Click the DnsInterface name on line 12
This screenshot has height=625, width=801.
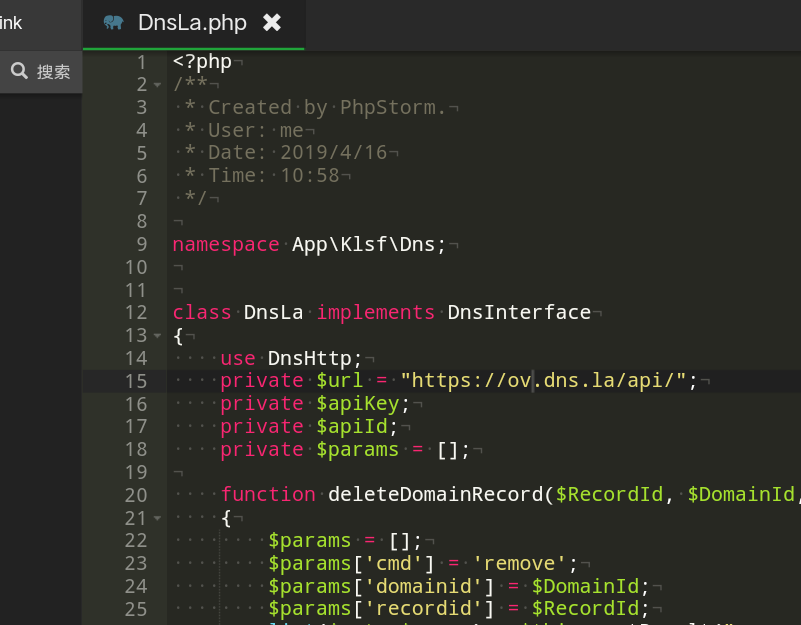(519, 313)
